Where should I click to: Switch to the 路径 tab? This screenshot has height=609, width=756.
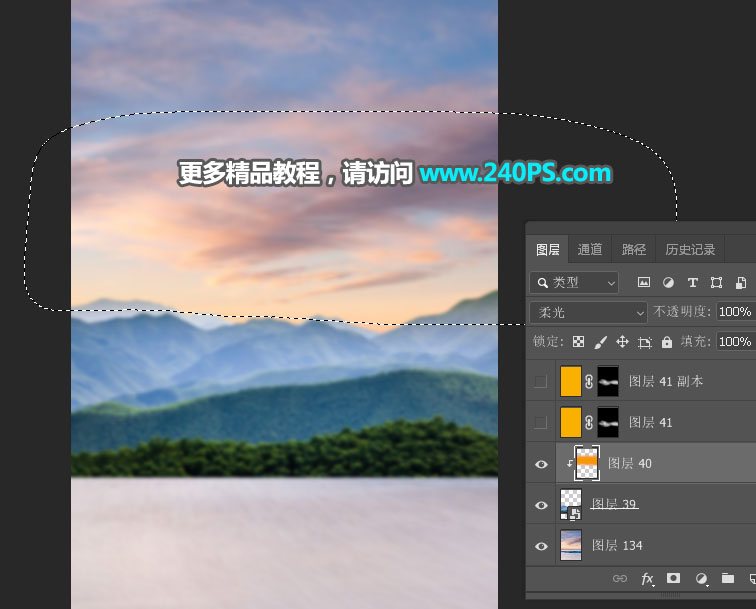(x=634, y=249)
